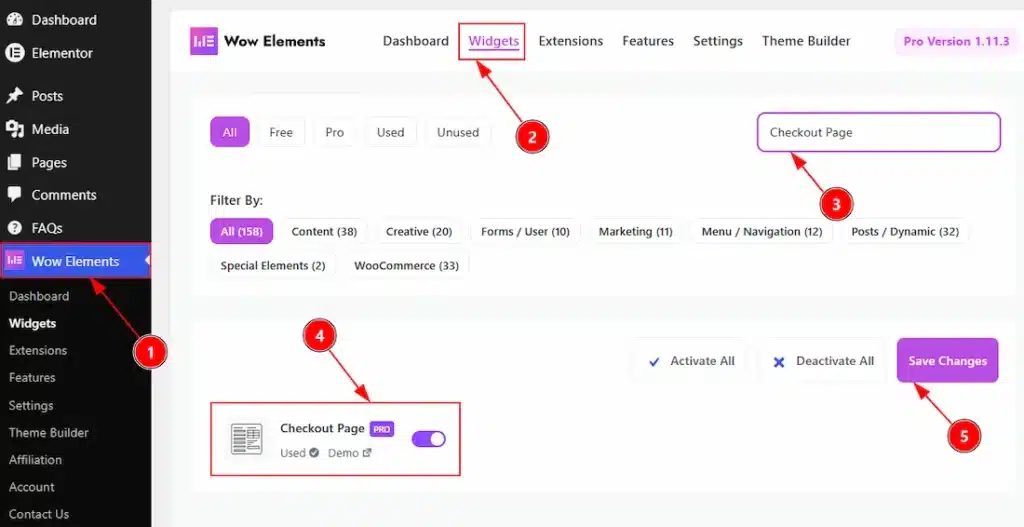
Task: Click the Pages icon in sidebar
Action: 14,162
